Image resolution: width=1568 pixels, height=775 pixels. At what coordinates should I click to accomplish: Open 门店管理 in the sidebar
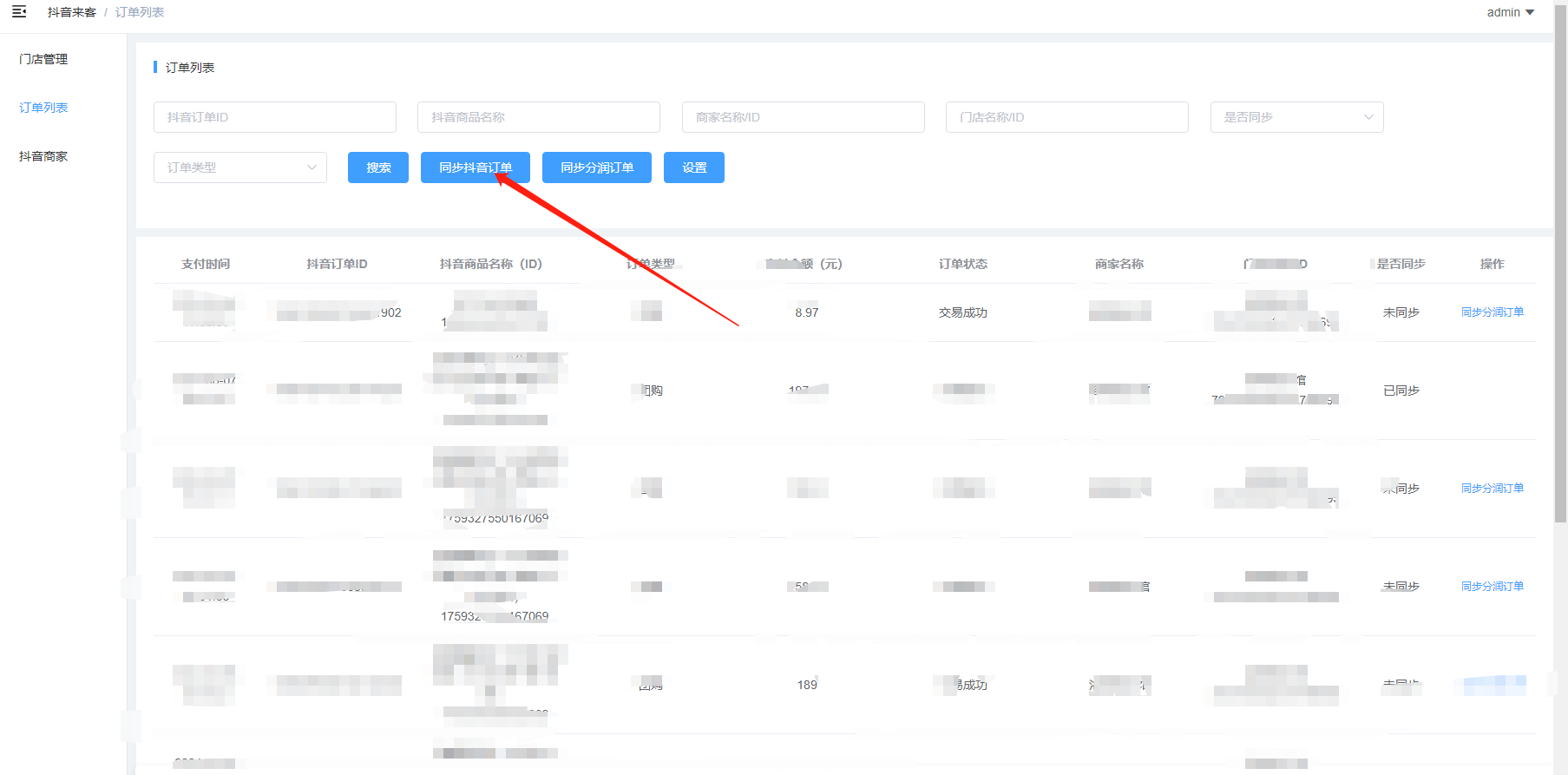[x=43, y=59]
